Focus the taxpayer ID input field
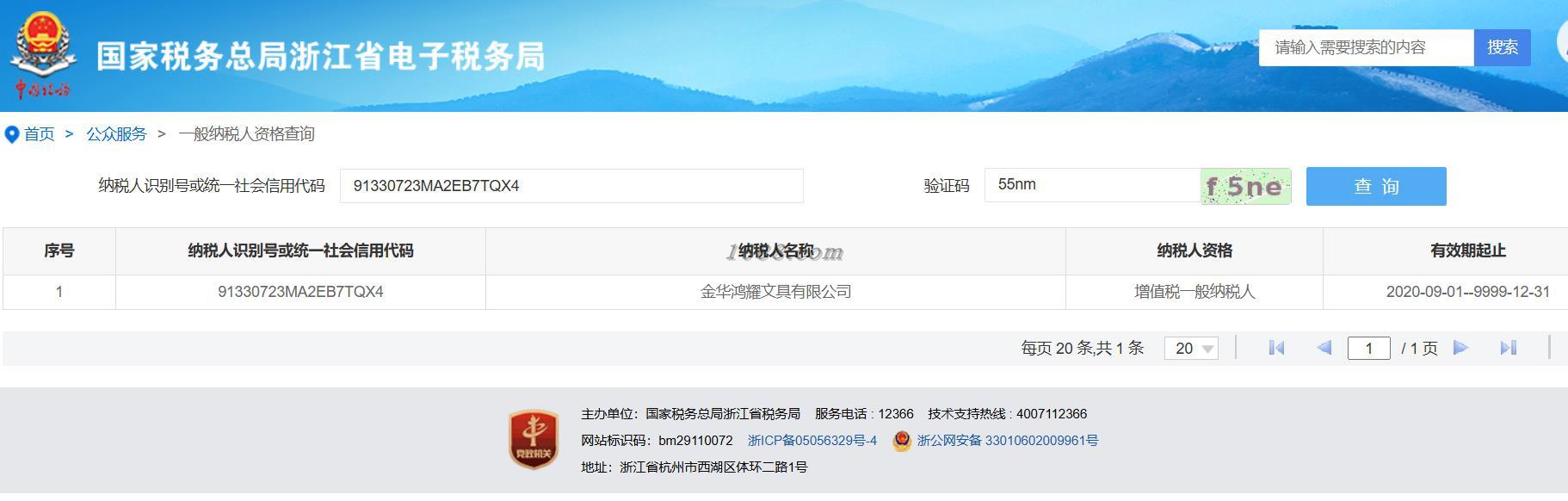1568x501 pixels. (571, 186)
